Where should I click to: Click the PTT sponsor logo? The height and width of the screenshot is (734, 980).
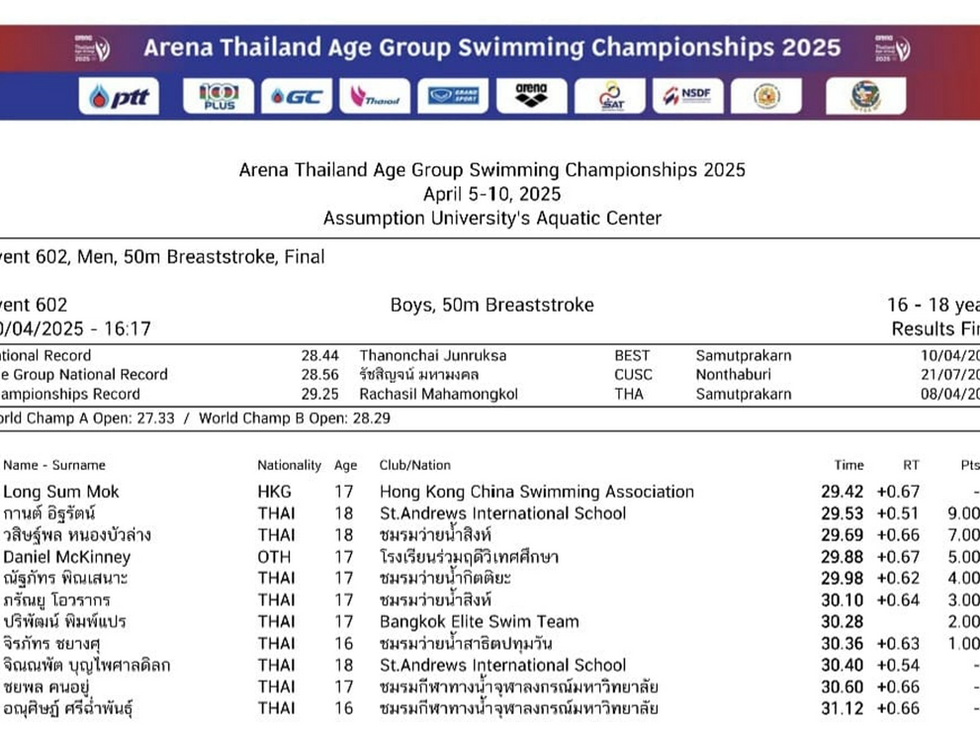point(118,96)
